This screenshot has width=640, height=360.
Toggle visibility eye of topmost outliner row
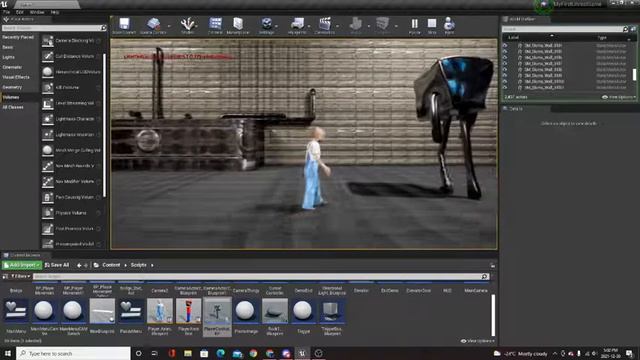[x=505, y=46]
